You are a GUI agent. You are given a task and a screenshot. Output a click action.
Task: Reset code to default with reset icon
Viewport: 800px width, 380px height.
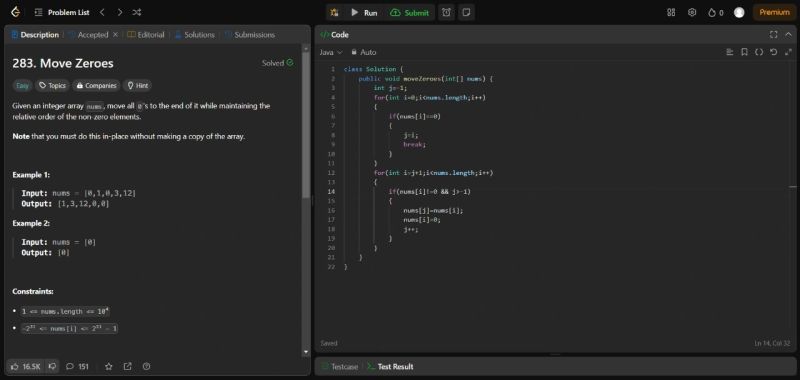[773, 52]
